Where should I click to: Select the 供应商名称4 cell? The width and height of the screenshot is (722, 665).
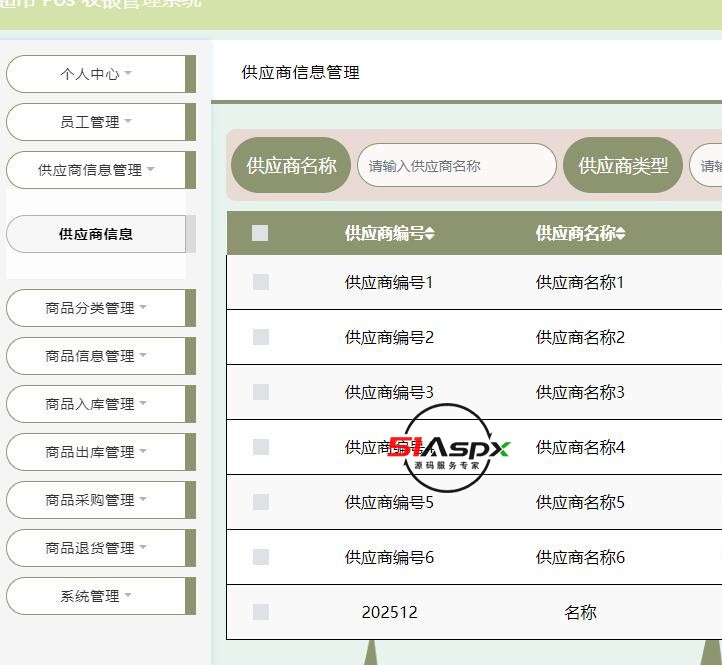click(x=580, y=447)
